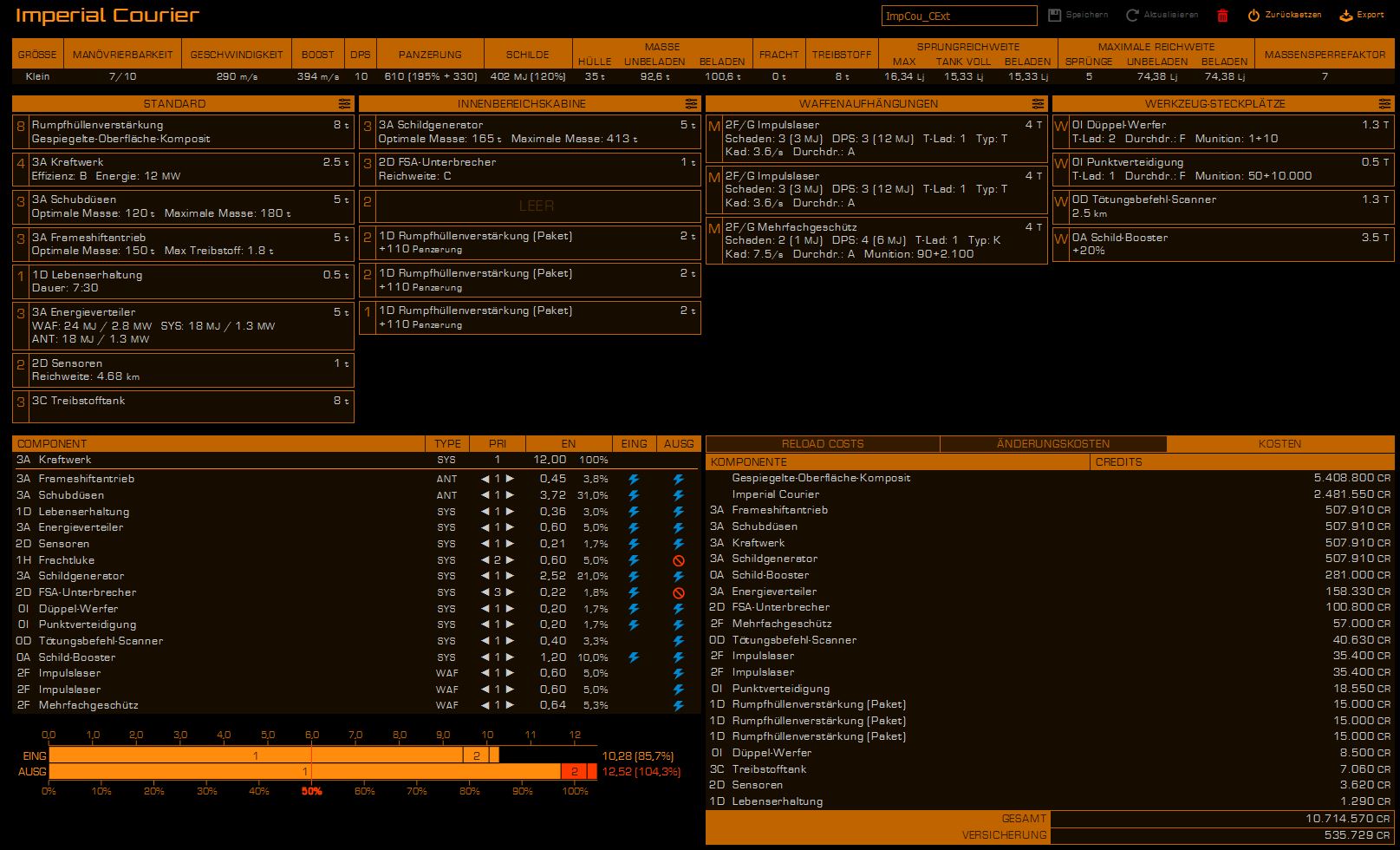
Task: Click the GESAMT total 10.714.570 CR
Action: (1347, 819)
